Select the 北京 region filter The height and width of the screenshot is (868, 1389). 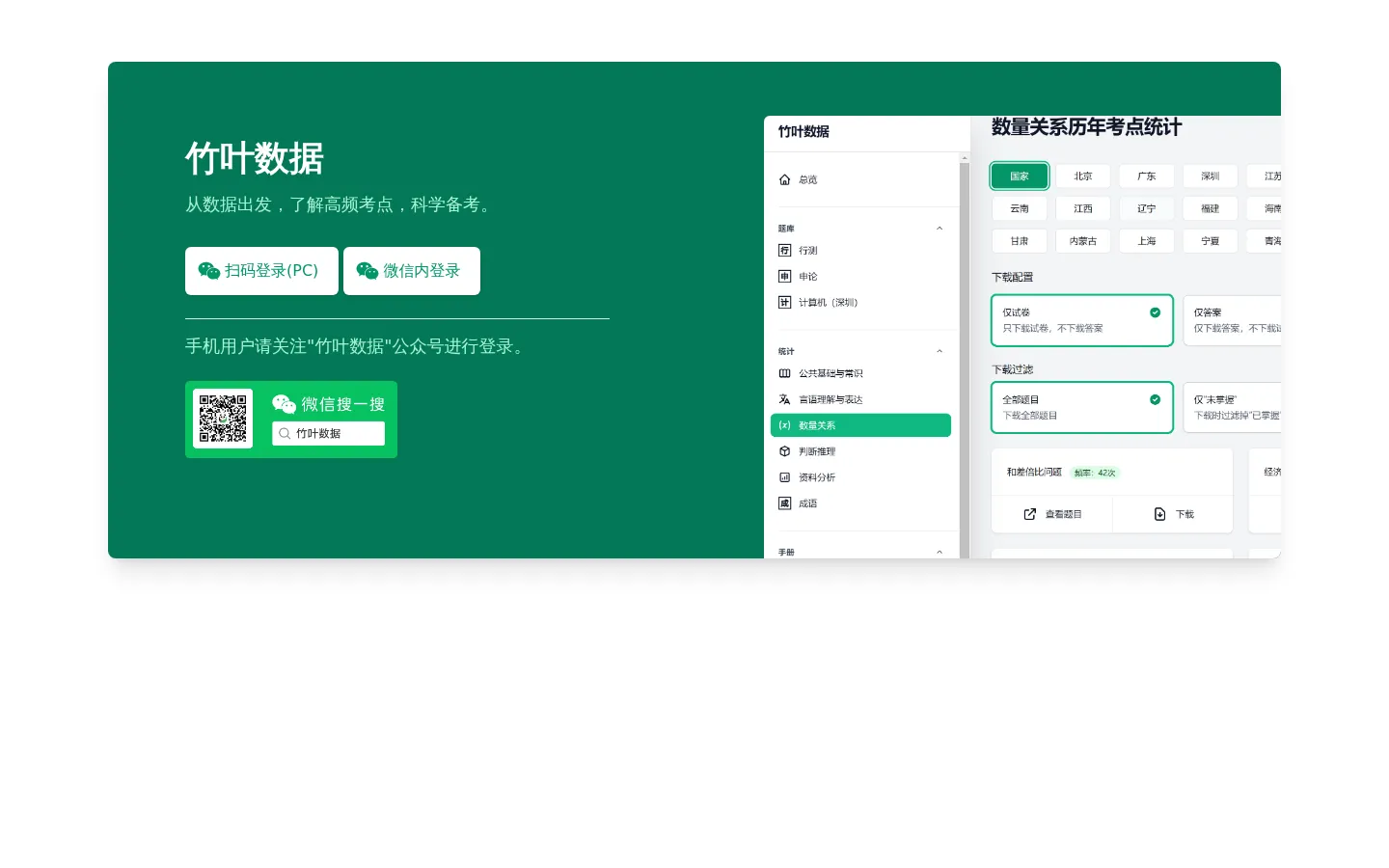[1083, 176]
